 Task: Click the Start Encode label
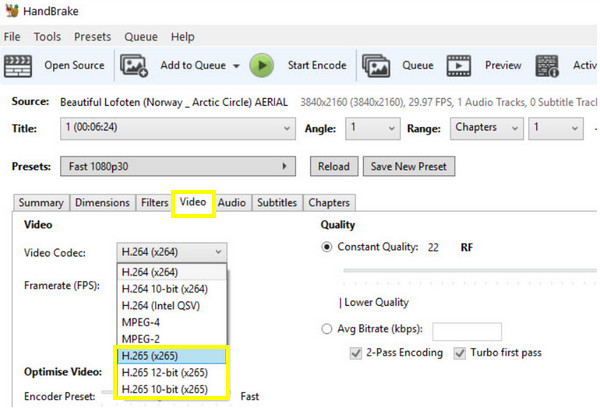(x=317, y=65)
